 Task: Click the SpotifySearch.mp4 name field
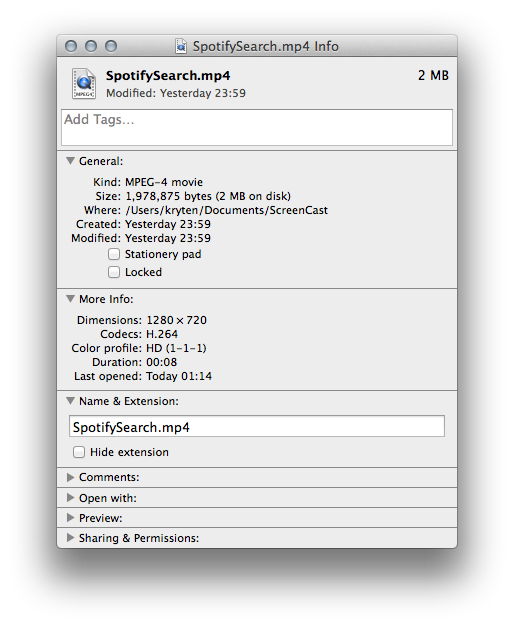257,426
